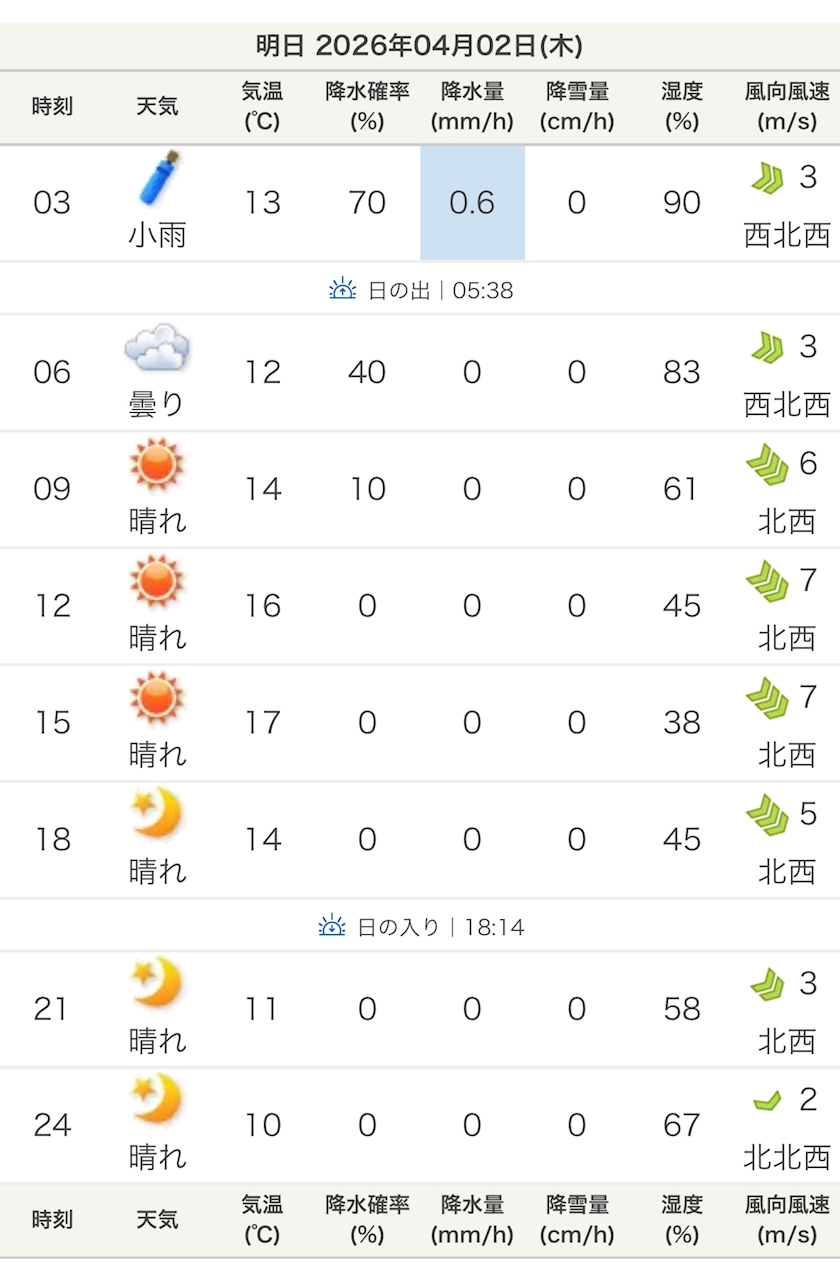Click the moon icon in the 18 row

coord(157,816)
